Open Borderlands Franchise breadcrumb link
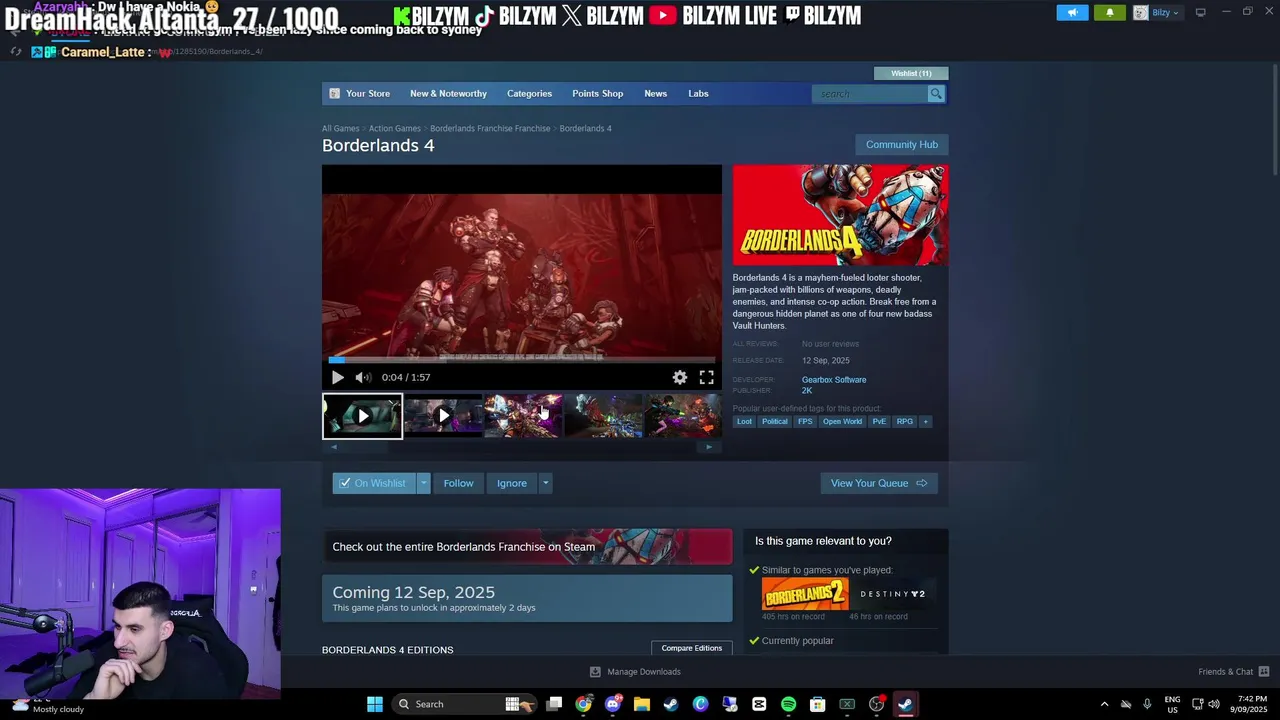The height and width of the screenshot is (720, 1280). [x=490, y=128]
